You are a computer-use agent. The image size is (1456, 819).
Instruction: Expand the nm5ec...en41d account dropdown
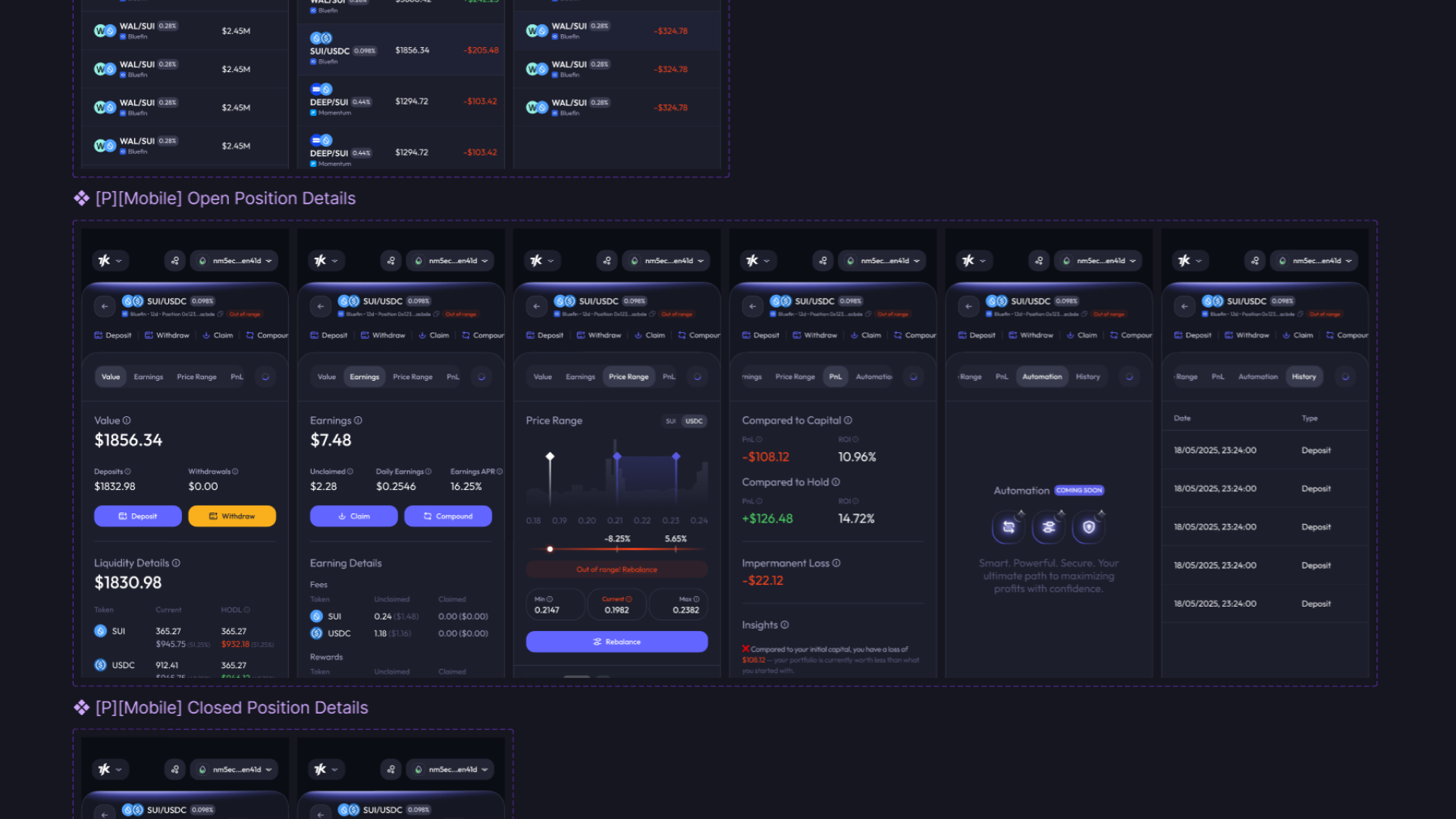click(236, 260)
